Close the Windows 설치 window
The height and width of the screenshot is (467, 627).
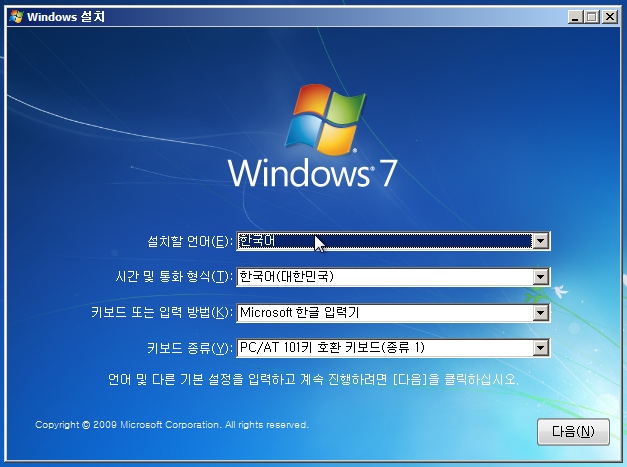pos(610,17)
